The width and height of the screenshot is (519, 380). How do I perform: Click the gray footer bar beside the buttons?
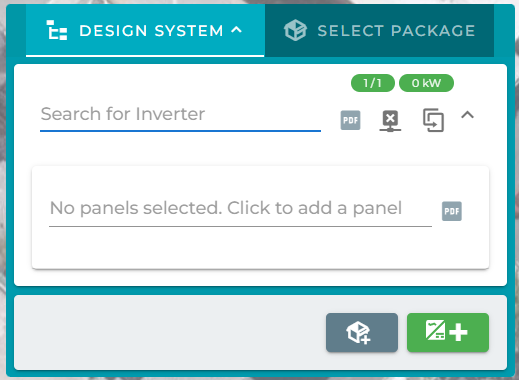pos(167,332)
